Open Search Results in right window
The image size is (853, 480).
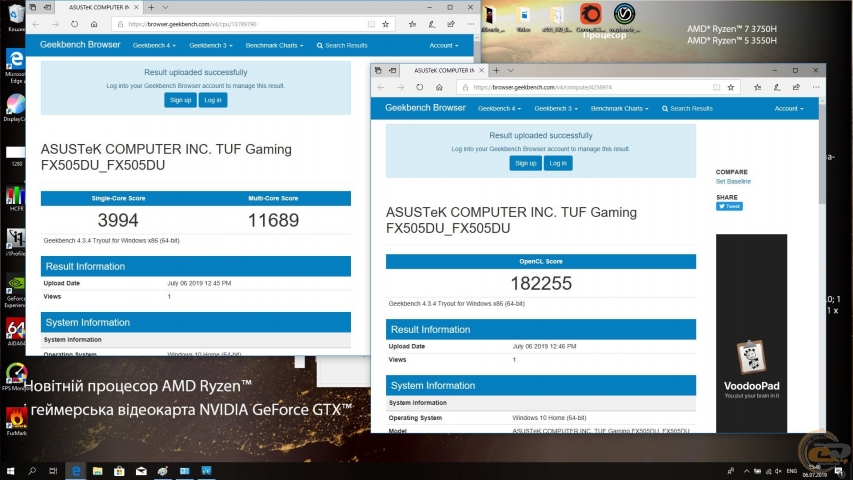688,109
